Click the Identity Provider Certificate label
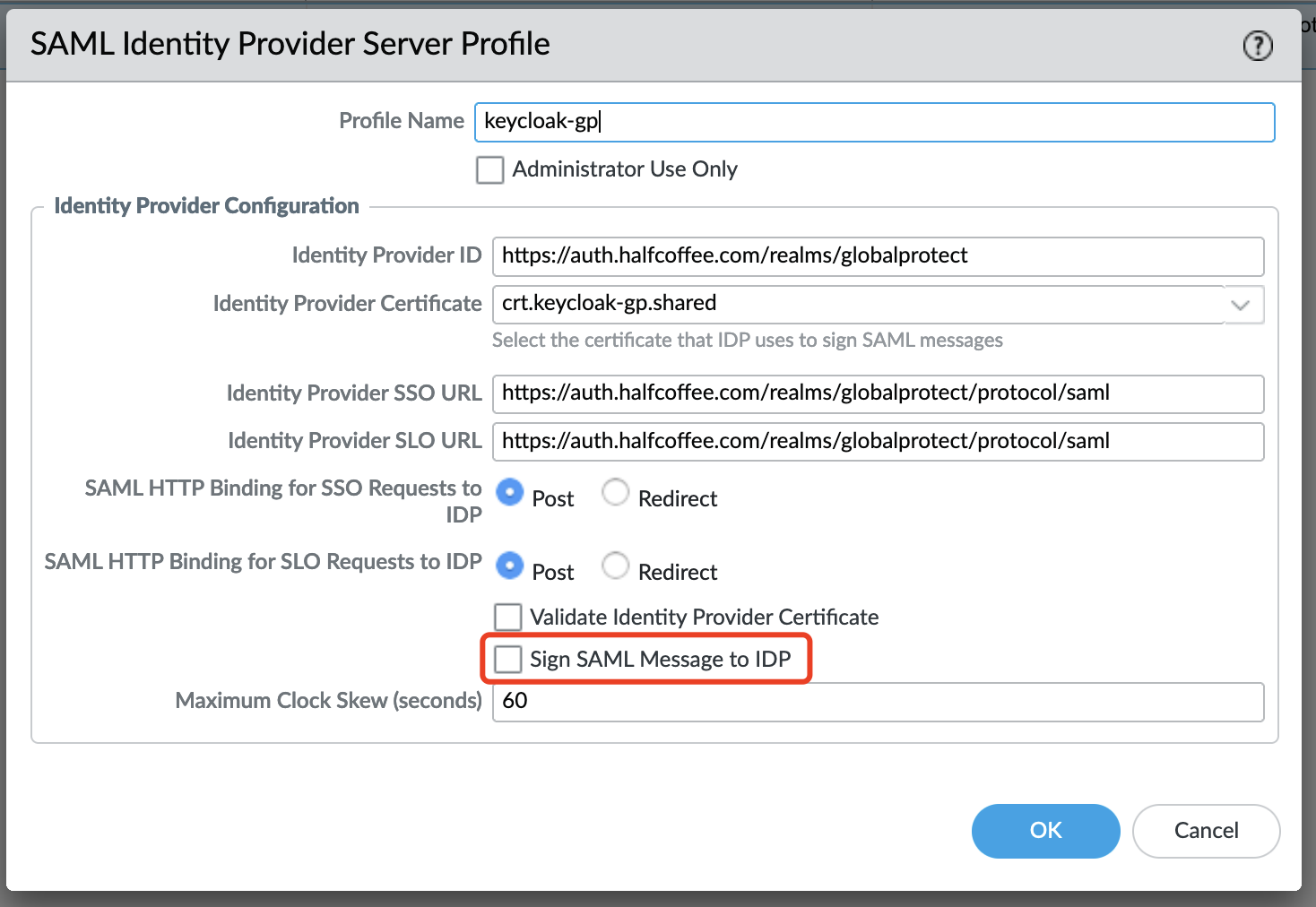This screenshot has height=907, width=1316. pyautogui.click(x=347, y=304)
